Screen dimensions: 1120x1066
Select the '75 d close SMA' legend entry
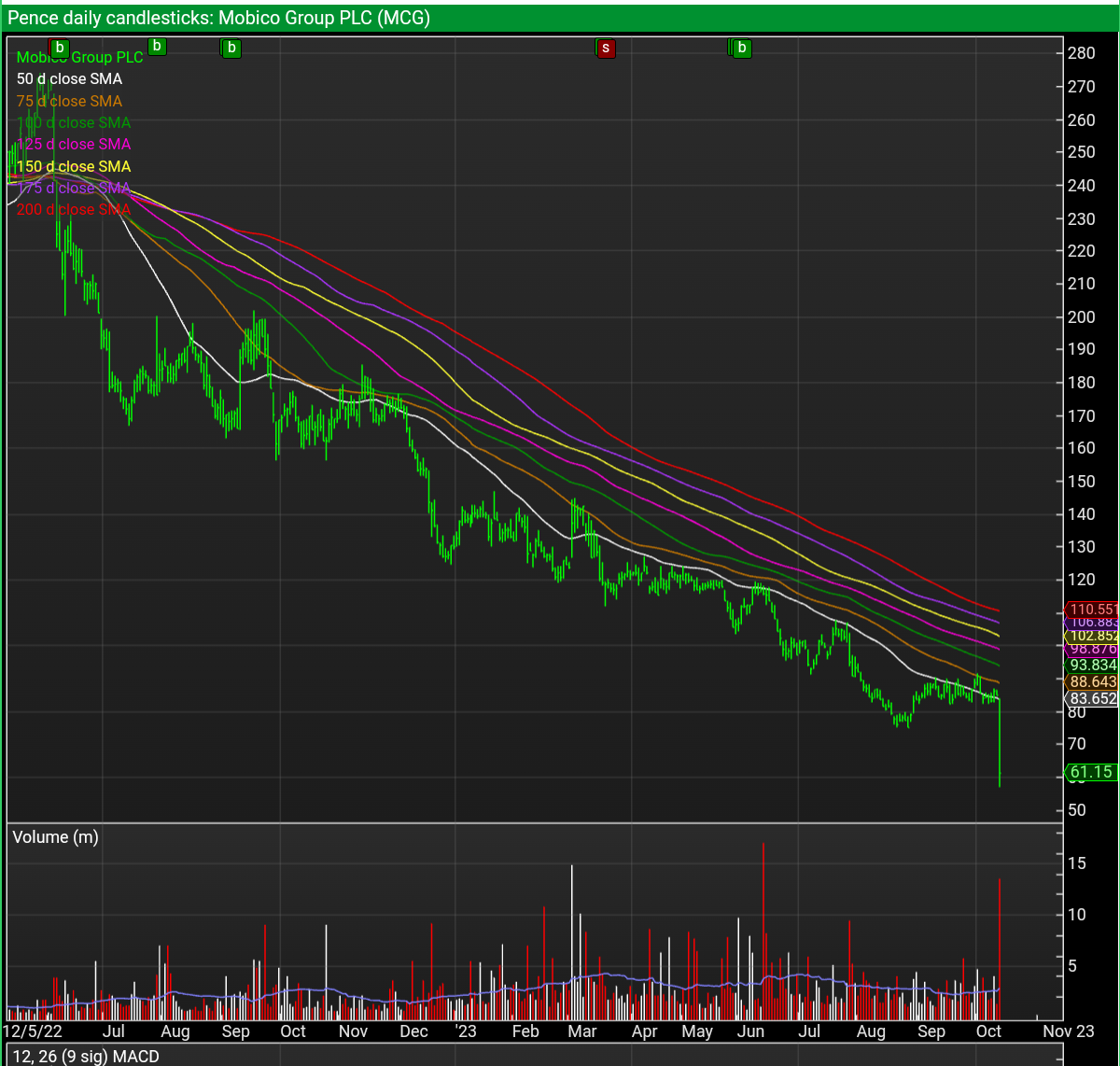pyautogui.click(x=70, y=101)
